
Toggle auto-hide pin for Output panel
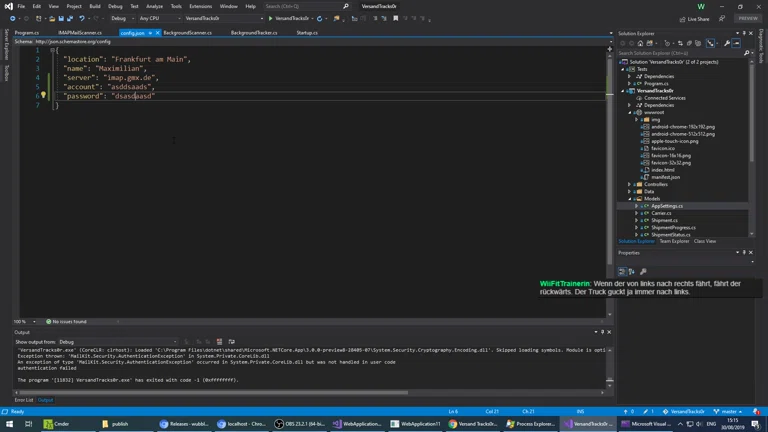point(602,332)
